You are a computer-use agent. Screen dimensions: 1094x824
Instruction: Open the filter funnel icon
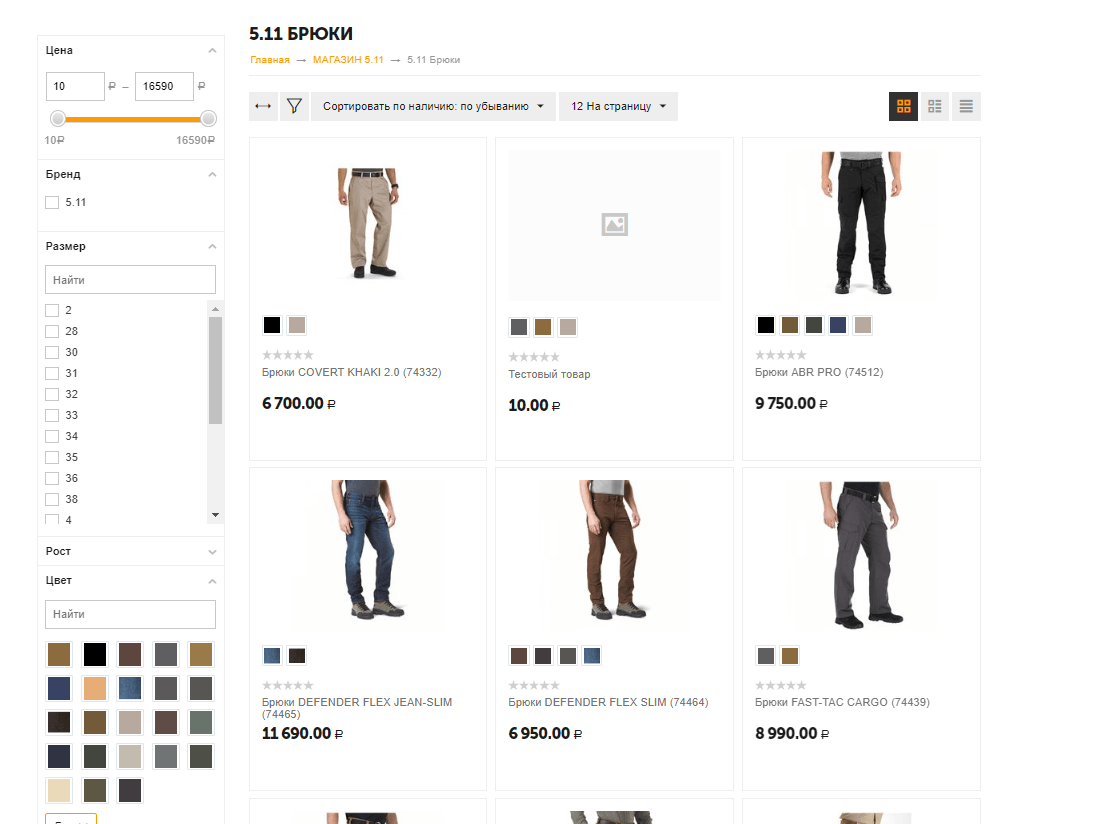[x=294, y=106]
